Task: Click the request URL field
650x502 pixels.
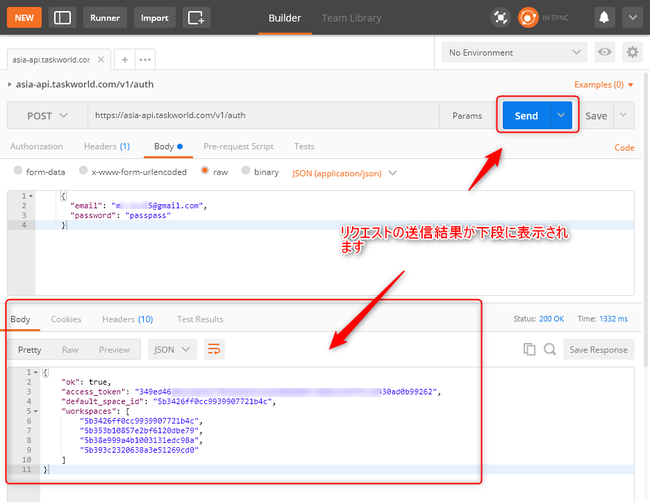Action: pos(263,115)
